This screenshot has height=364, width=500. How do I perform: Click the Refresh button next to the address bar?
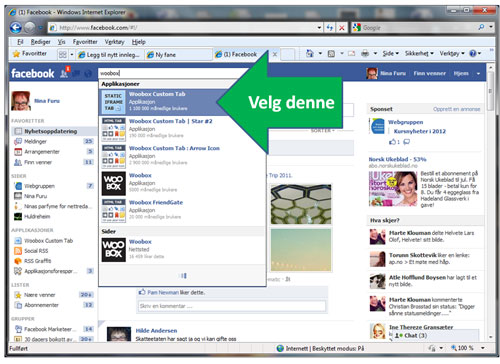(x=330, y=28)
